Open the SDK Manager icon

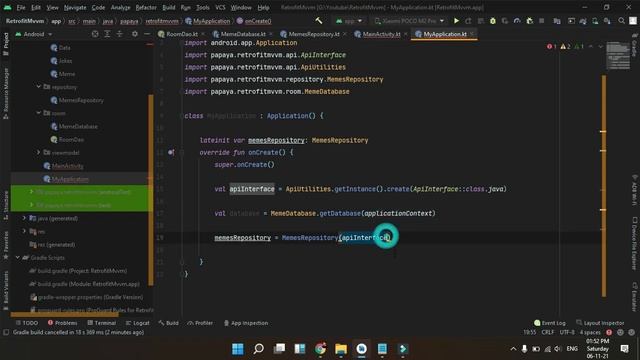click(x=607, y=21)
